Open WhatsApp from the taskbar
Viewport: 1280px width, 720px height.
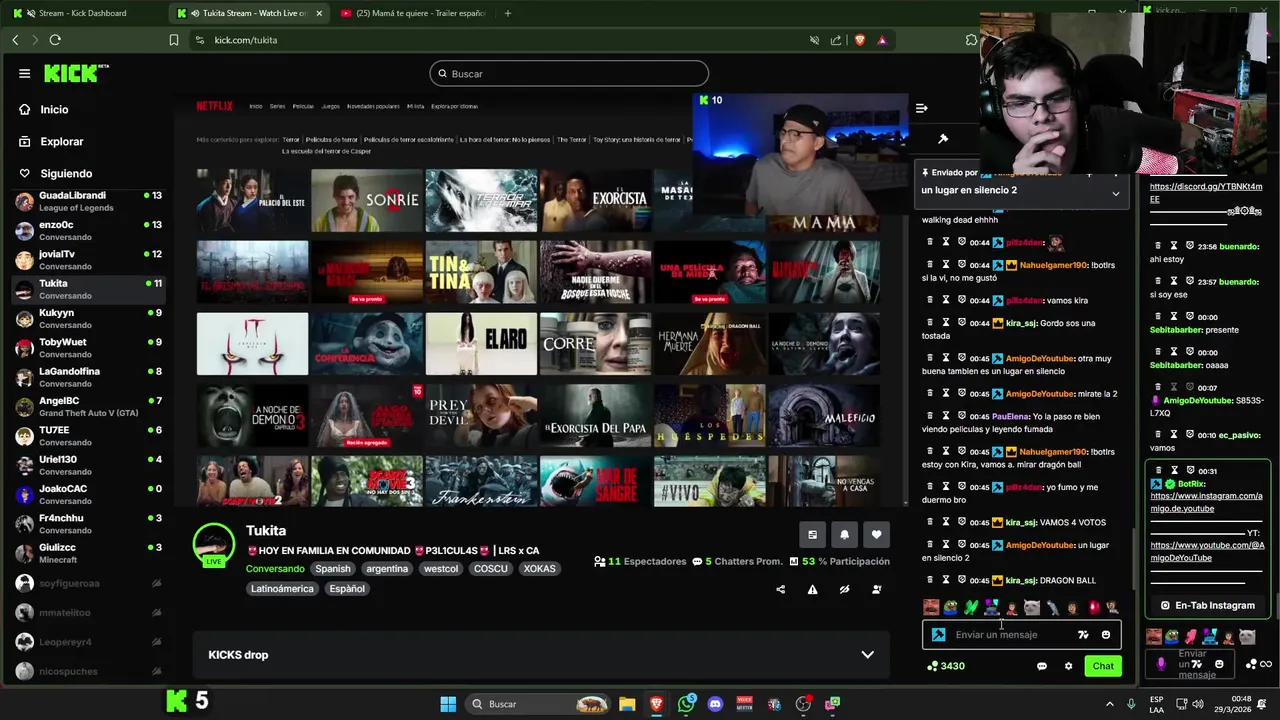click(x=686, y=704)
